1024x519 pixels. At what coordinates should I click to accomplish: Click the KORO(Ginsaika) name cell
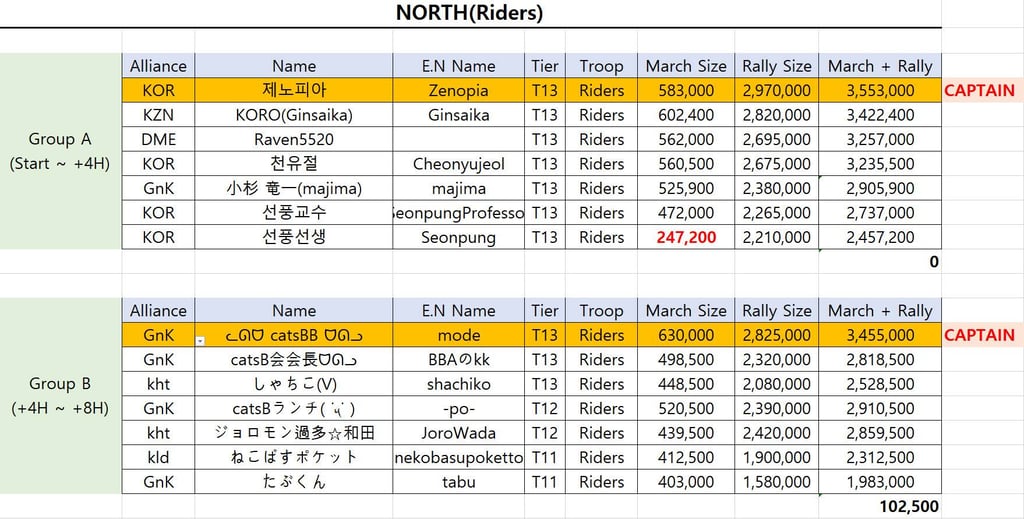294,115
